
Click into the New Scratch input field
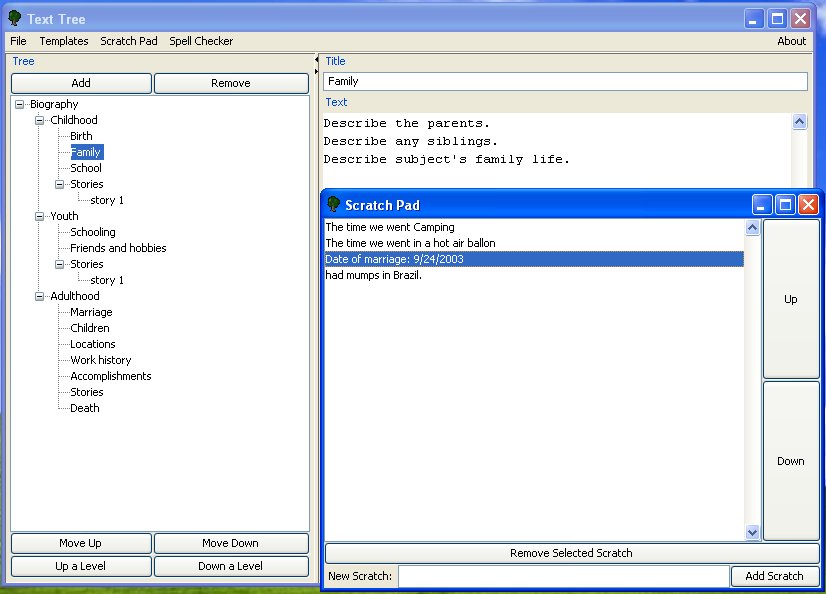[x=564, y=576]
